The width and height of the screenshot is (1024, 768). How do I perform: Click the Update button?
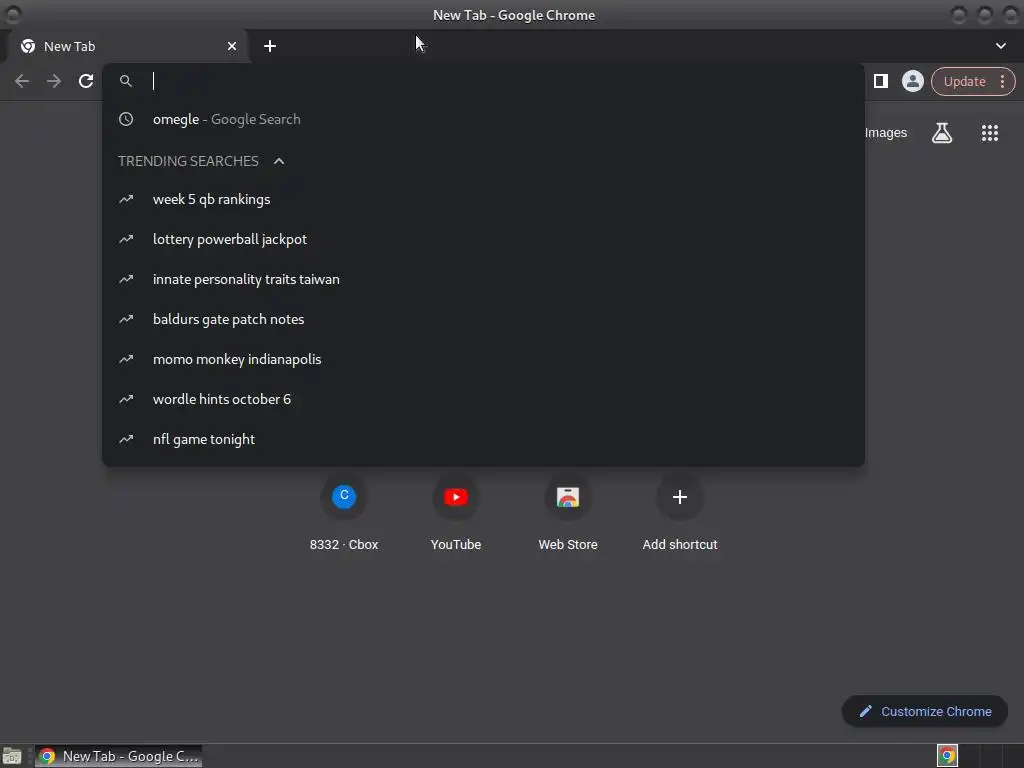point(964,82)
